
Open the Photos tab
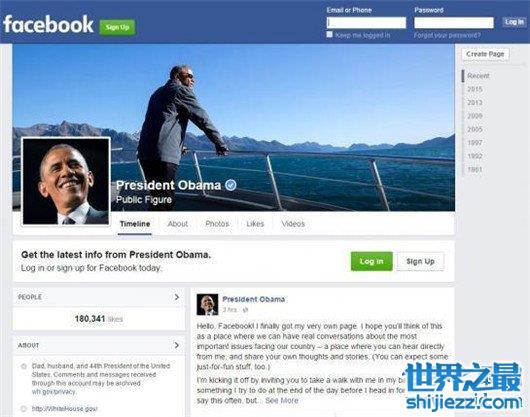(x=217, y=224)
